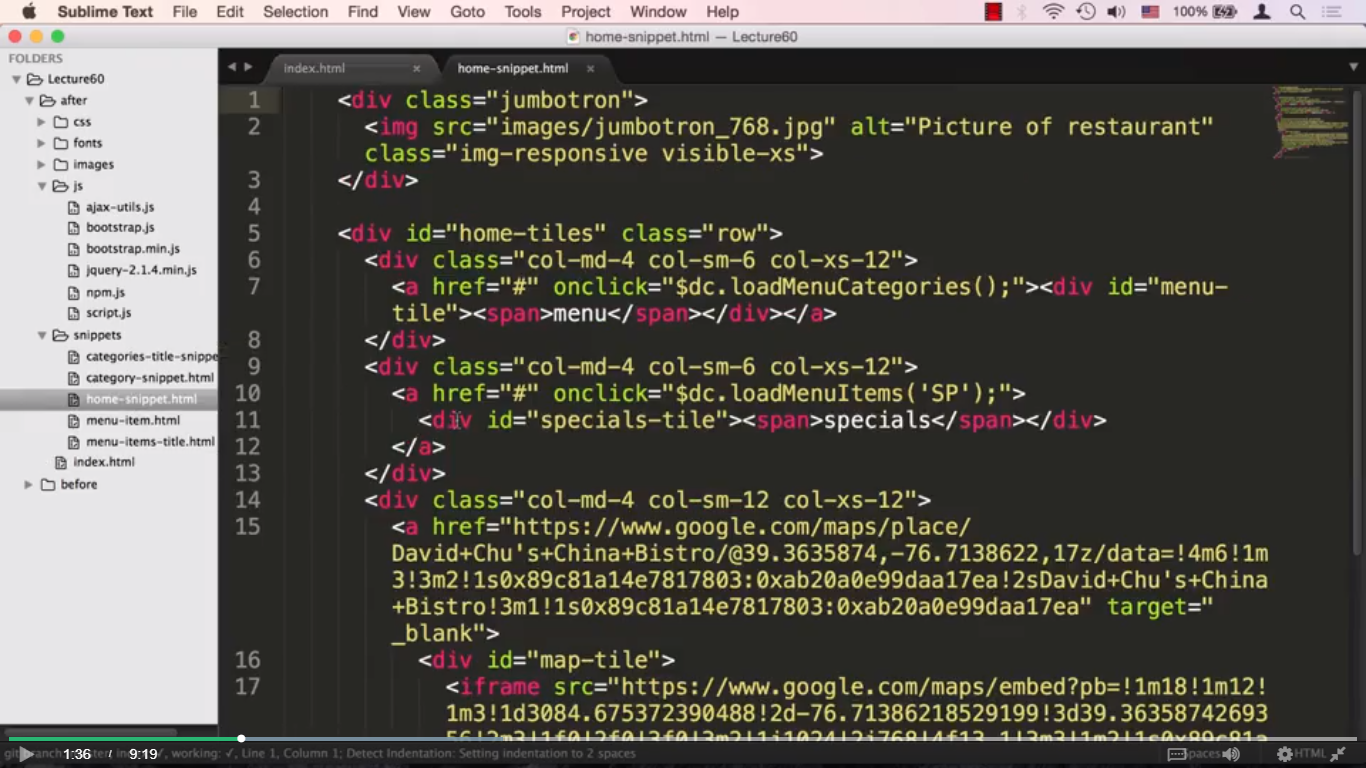This screenshot has width=1366, height=768.
Task: Open the video player settings gear
Action: tap(1285, 754)
